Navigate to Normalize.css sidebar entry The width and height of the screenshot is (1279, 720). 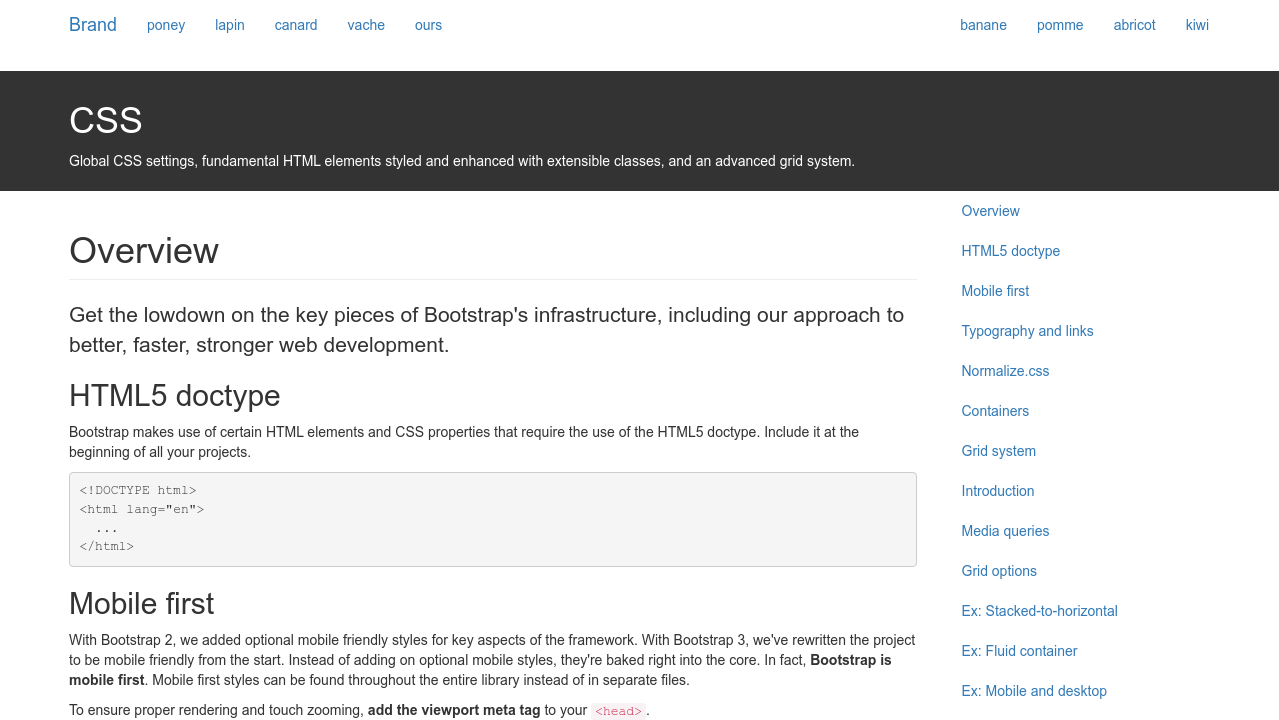(1005, 371)
